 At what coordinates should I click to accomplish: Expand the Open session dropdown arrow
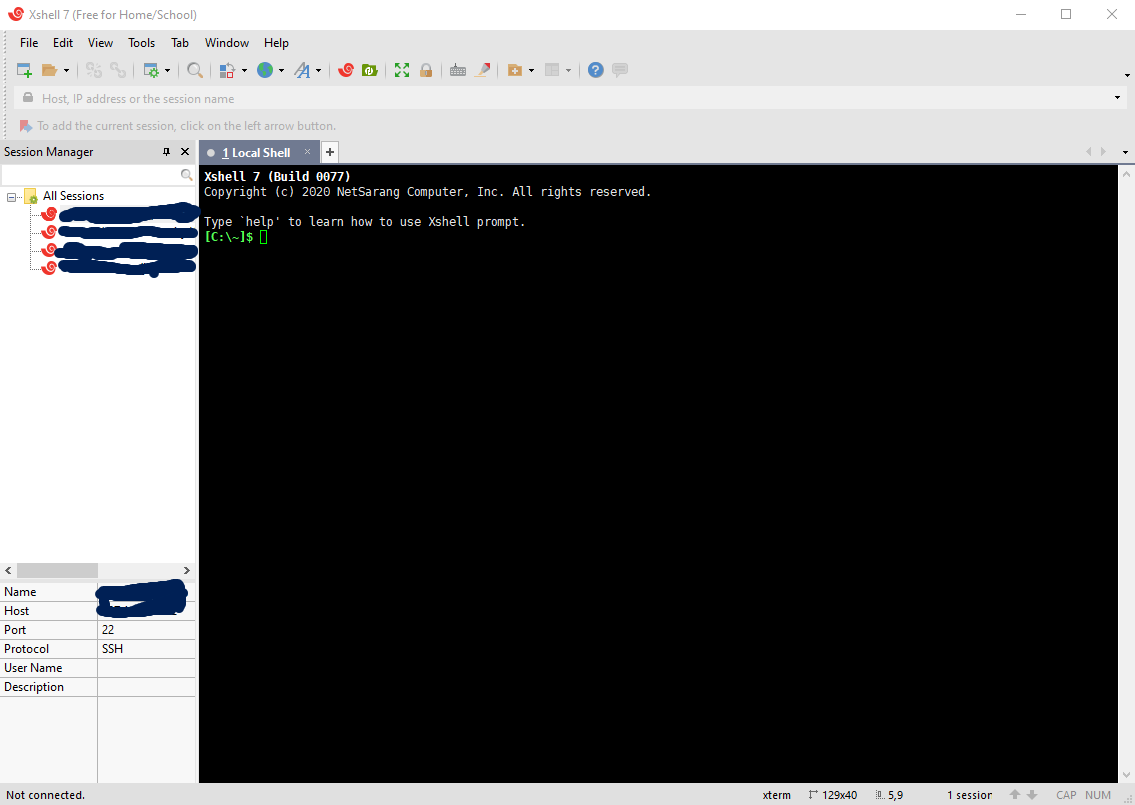tap(67, 70)
